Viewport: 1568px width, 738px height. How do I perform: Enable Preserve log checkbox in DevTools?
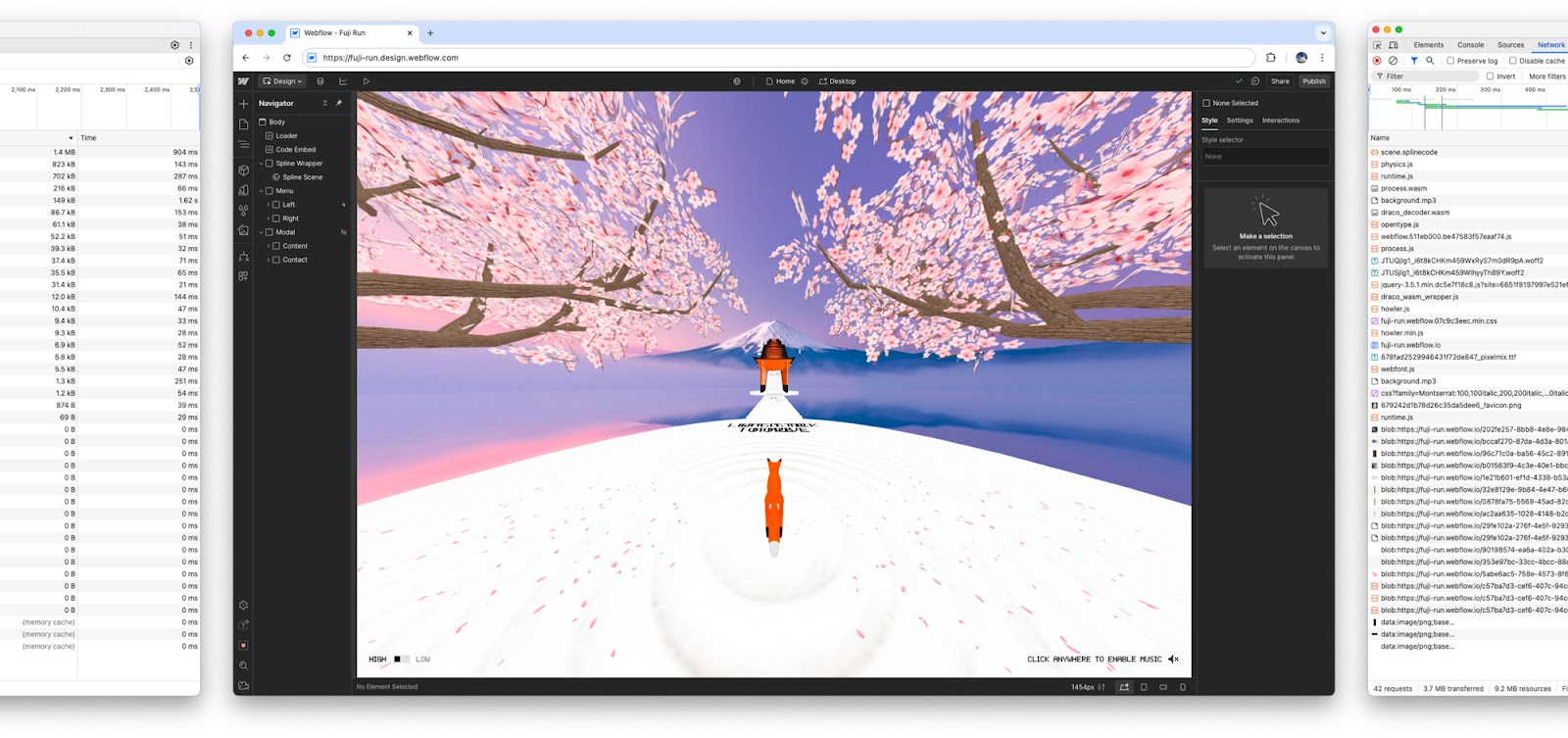[x=1450, y=61]
